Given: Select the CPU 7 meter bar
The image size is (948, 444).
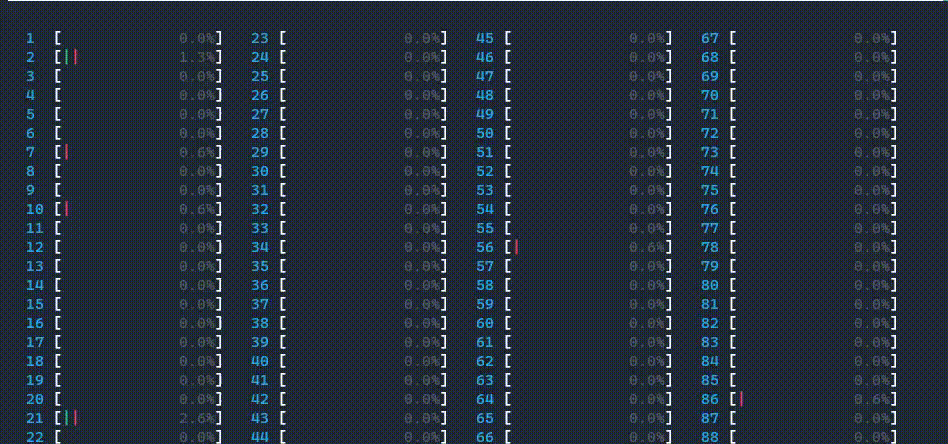Looking at the screenshot, I should click(x=138, y=152).
